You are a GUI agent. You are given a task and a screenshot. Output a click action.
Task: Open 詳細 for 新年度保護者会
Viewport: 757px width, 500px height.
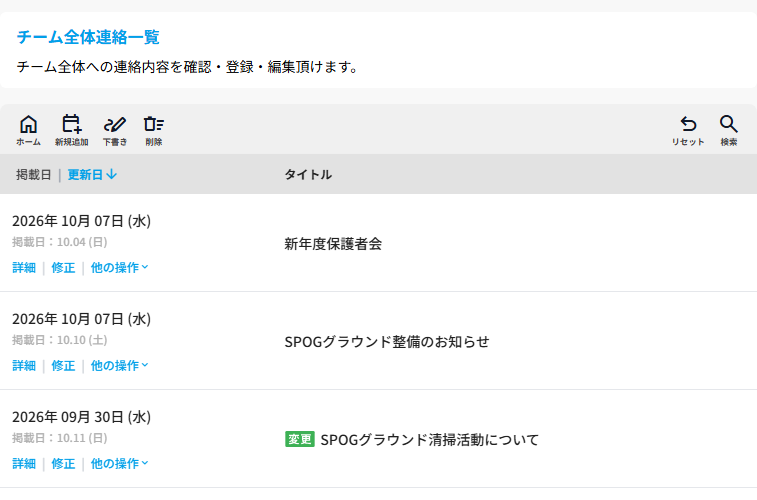coord(24,267)
